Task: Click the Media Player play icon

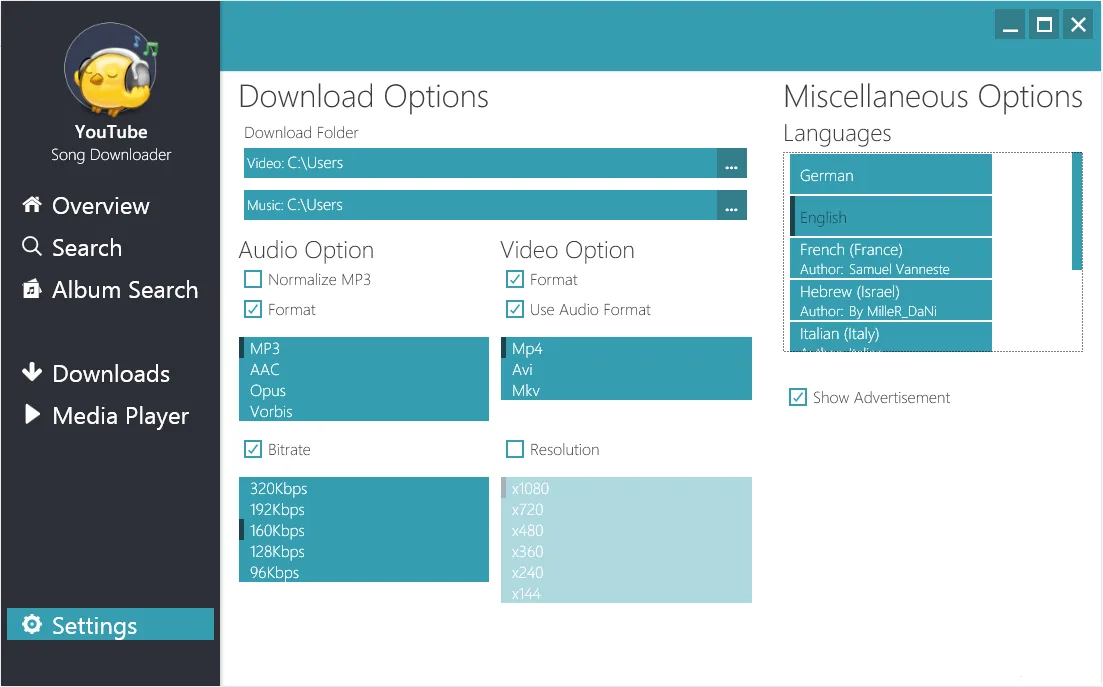Action: (32, 415)
